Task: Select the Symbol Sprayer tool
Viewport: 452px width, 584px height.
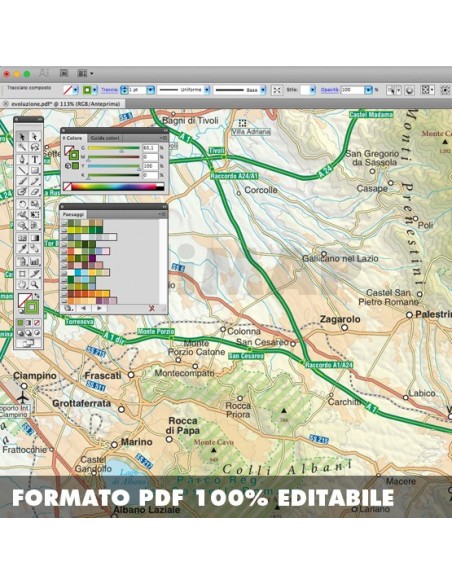Action: pos(22,261)
